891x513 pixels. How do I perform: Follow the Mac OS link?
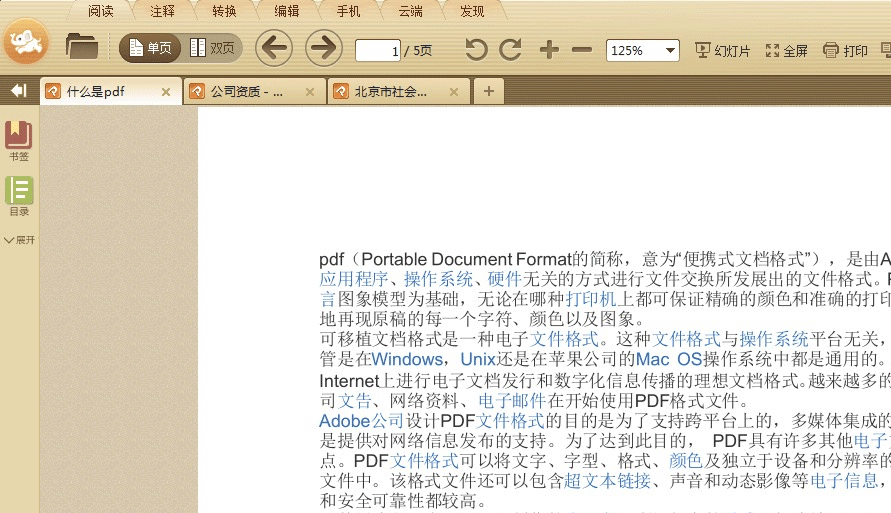tap(669, 360)
